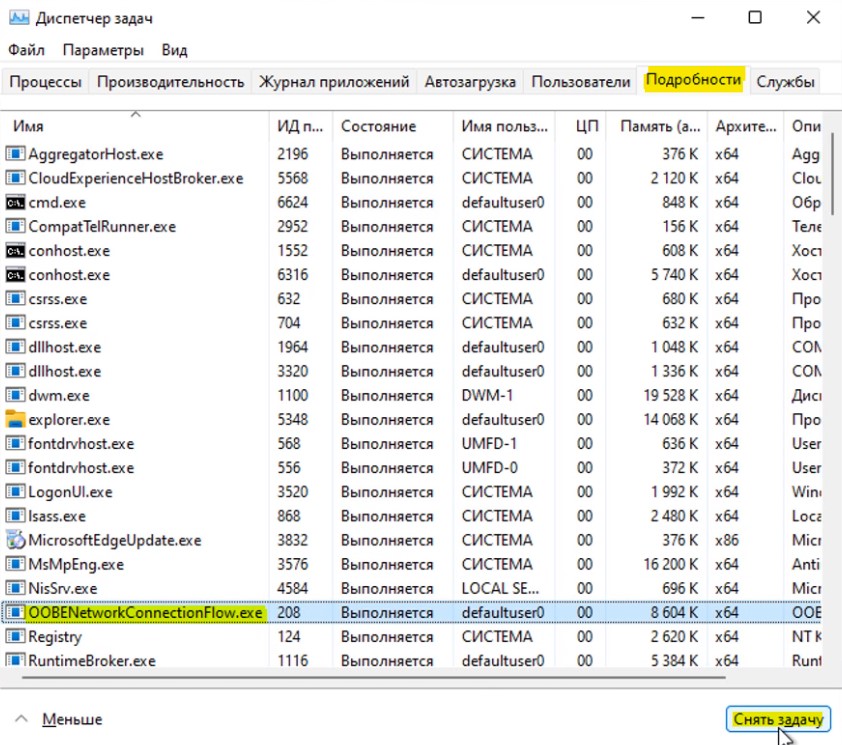Click the CloudExperienceHostBroker.exe icon
Screen dimensions: 842x745
point(15,178)
